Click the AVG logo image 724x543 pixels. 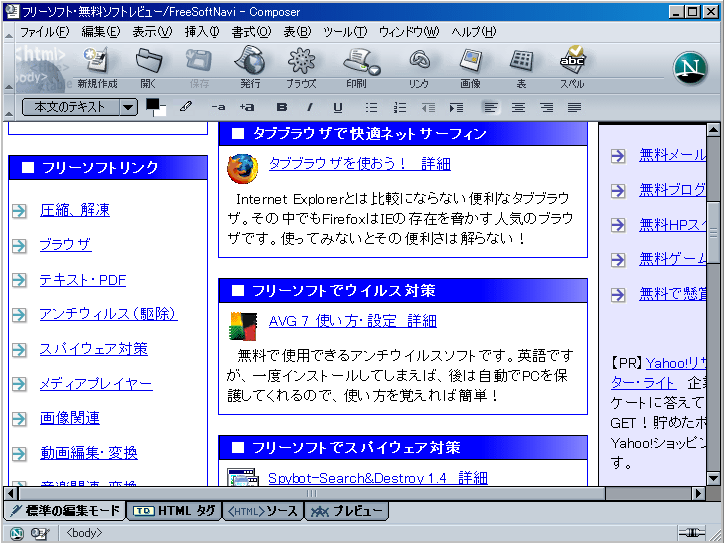tap(243, 326)
